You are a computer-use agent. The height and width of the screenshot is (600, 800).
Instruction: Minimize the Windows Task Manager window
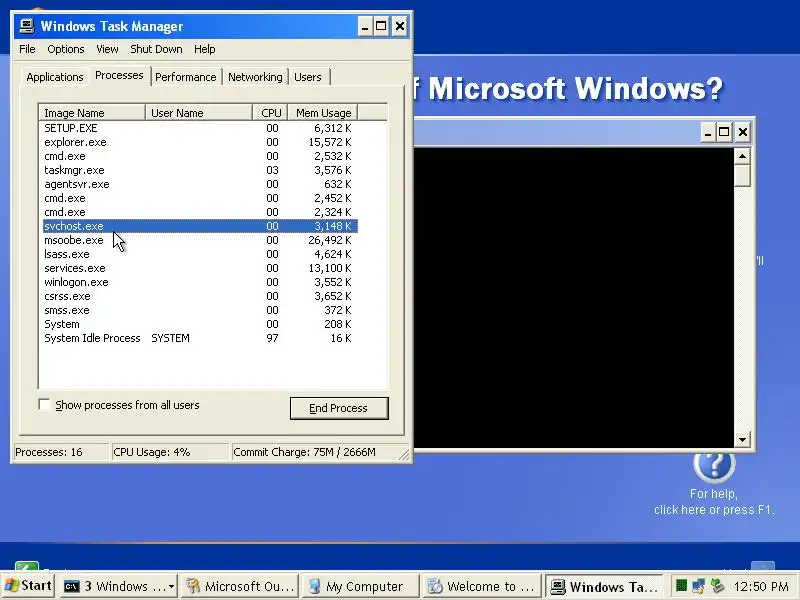(x=365, y=26)
